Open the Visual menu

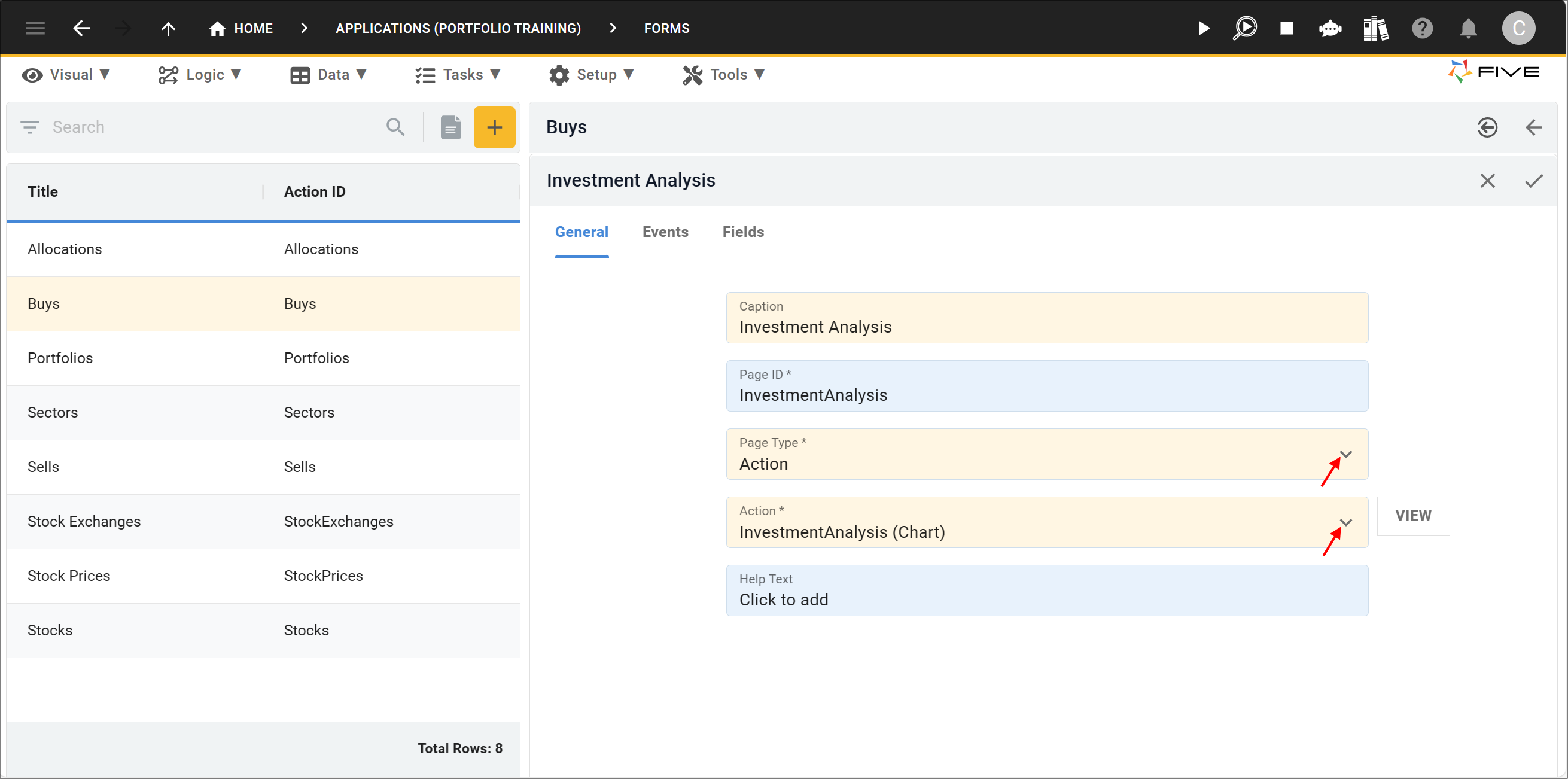tap(66, 75)
